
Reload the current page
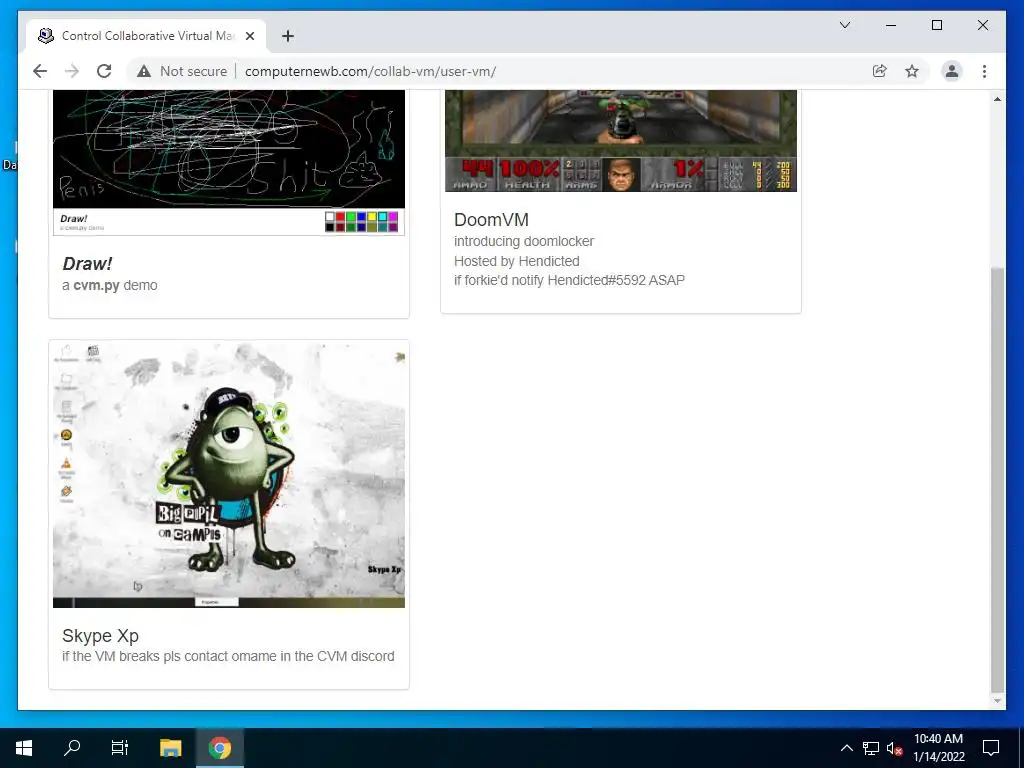(x=104, y=71)
